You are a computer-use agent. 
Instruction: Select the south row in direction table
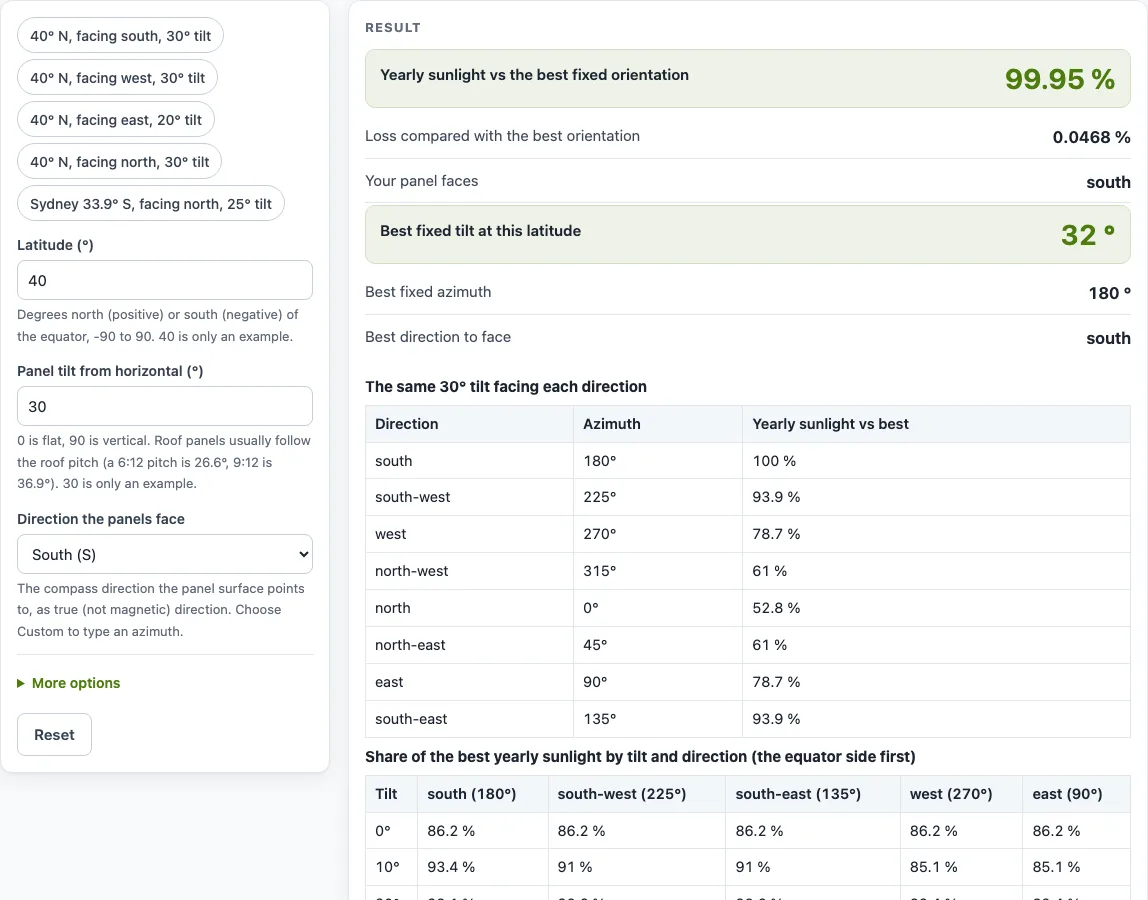tap(748, 461)
